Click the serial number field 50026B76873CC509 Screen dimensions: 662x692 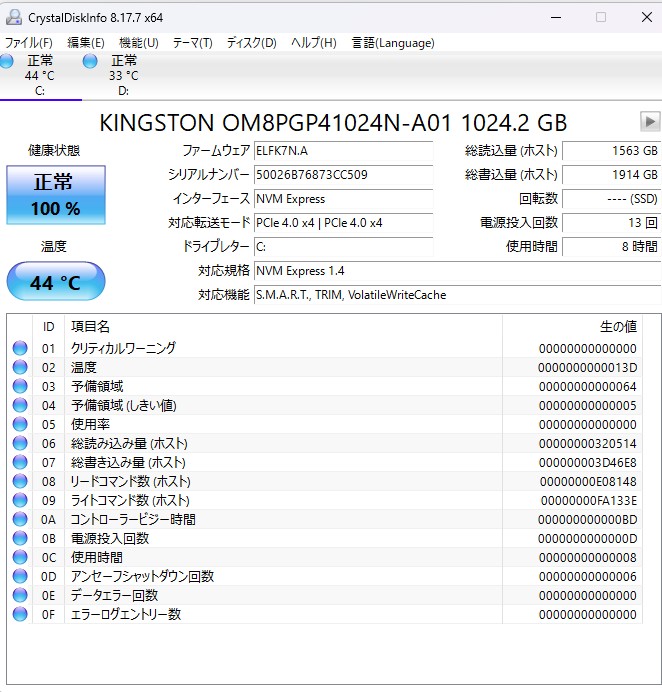click(x=343, y=175)
